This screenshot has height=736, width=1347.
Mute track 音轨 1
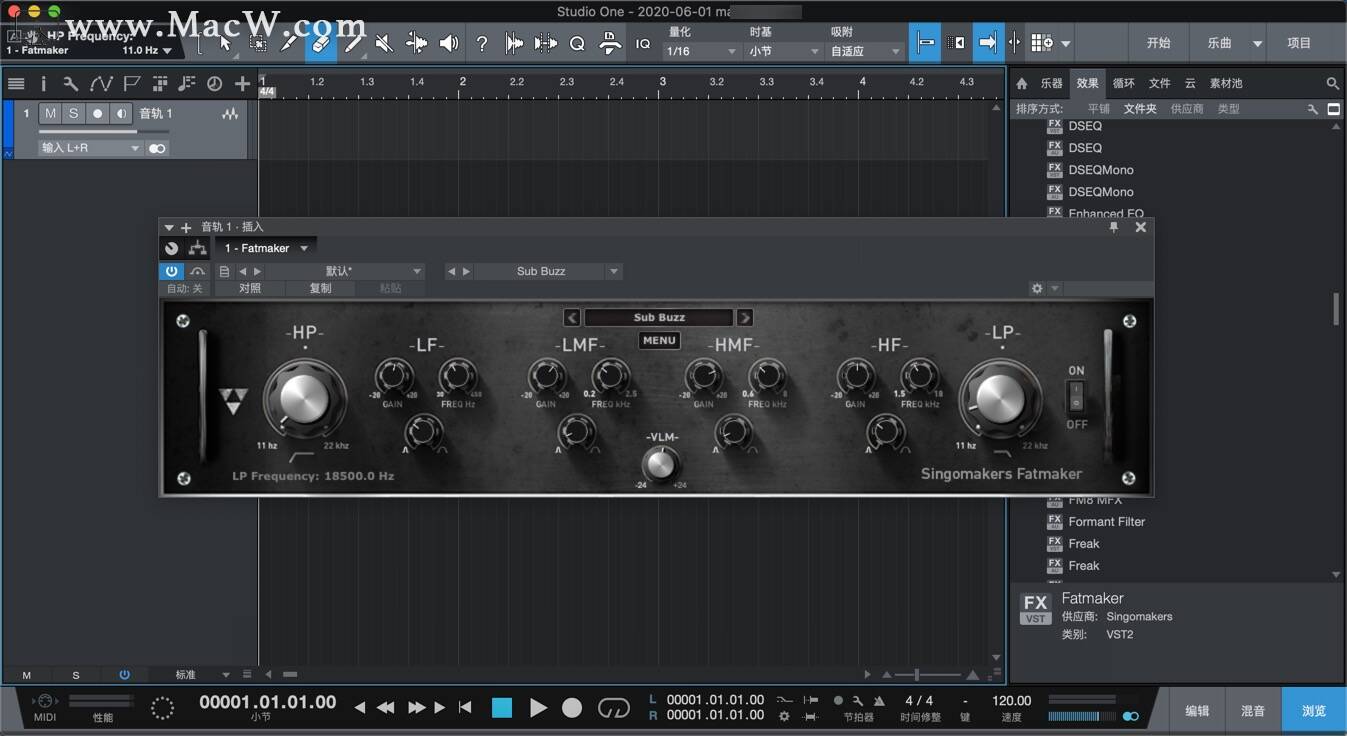50,114
